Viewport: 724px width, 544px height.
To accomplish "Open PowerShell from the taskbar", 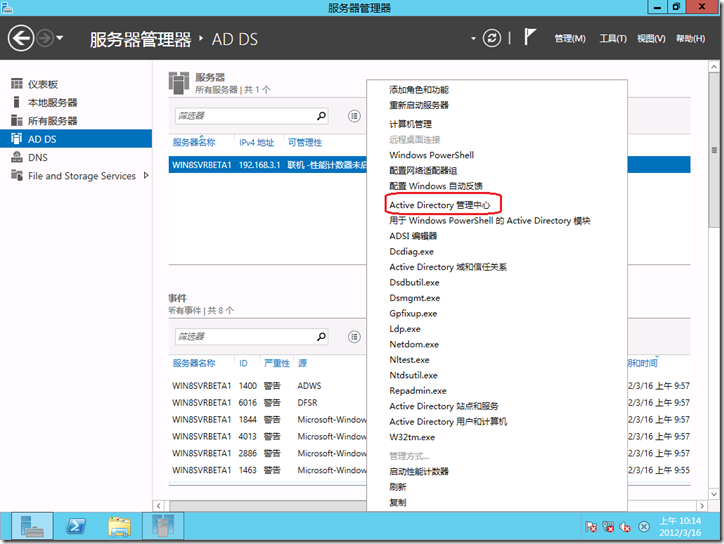I will pos(75,526).
